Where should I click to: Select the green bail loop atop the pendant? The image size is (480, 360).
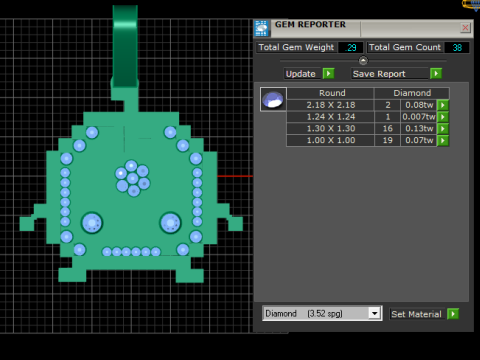[x=125, y=47]
